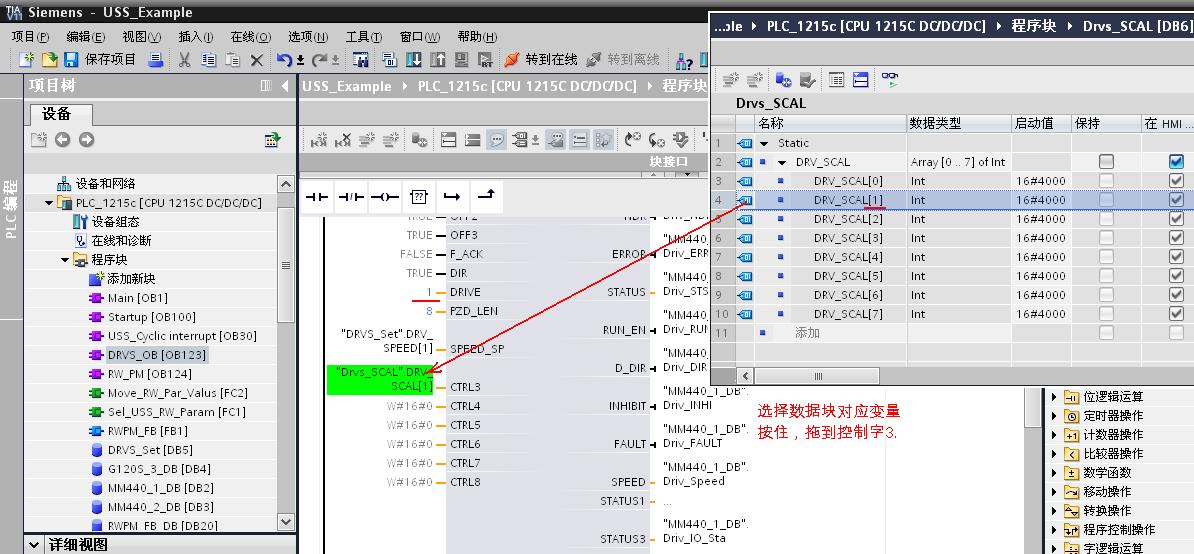This screenshot has width=1194, height=554.
Task: Click open branch icon in ladder toolbar
Action: [x=452, y=197]
